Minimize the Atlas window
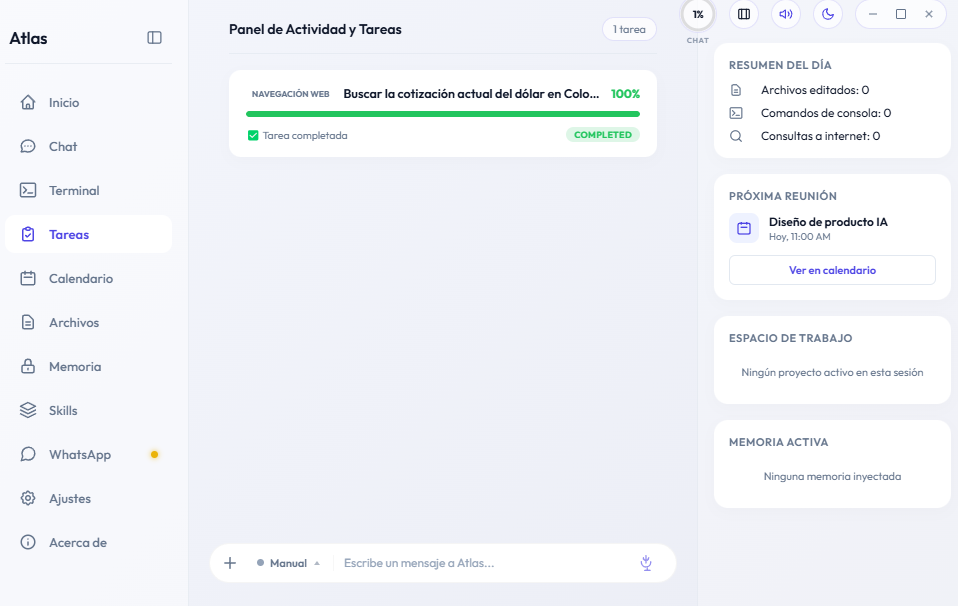The height and width of the screenshot is (606, 958). (872, 14)
